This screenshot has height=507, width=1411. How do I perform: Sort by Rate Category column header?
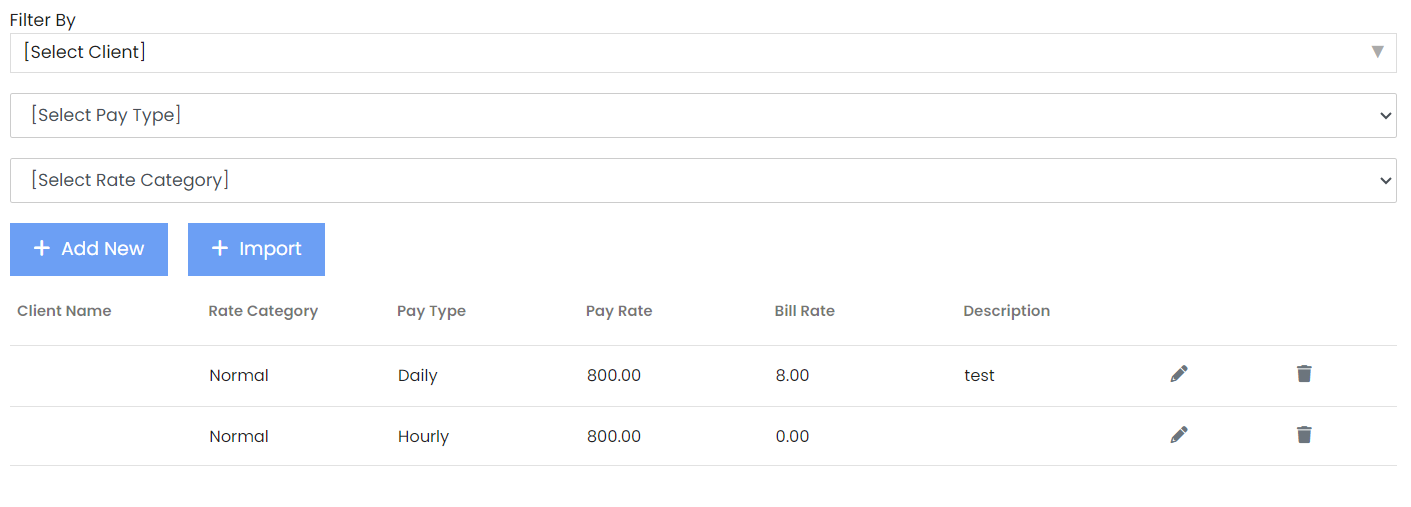click(x=263, y=311)
